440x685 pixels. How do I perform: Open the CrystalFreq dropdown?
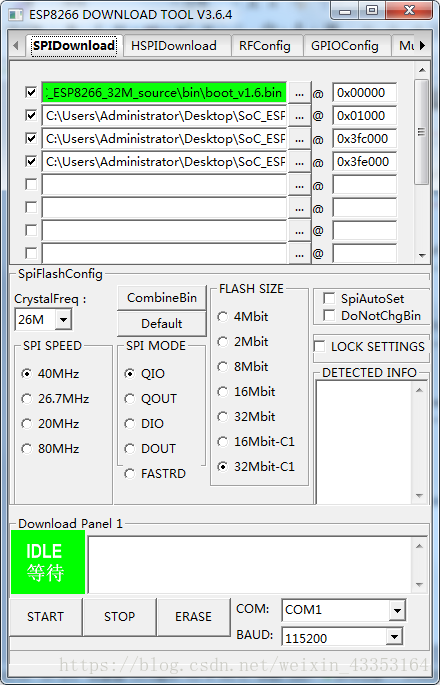tap(63, 320)
